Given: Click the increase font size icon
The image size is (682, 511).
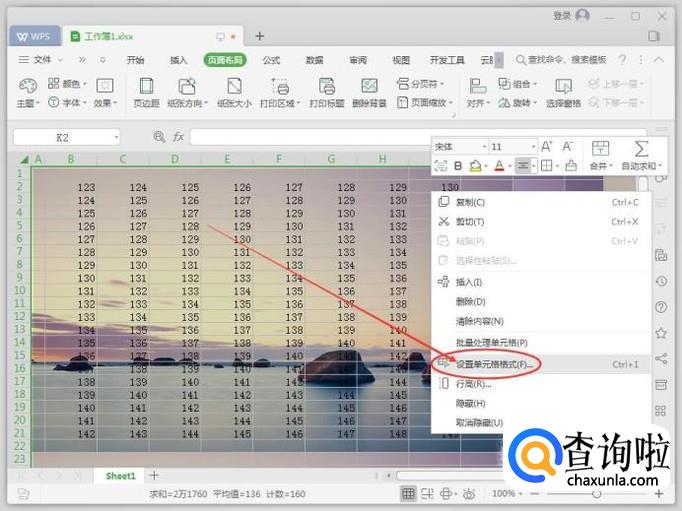Looking at the screenshot, I should point(546,147).
